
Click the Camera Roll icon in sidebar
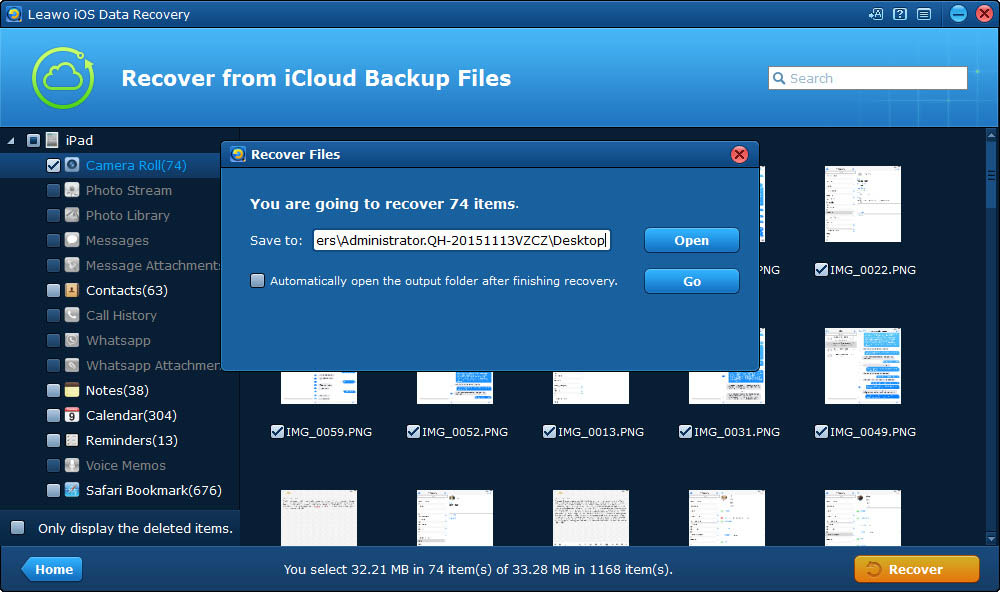point(72,165)
